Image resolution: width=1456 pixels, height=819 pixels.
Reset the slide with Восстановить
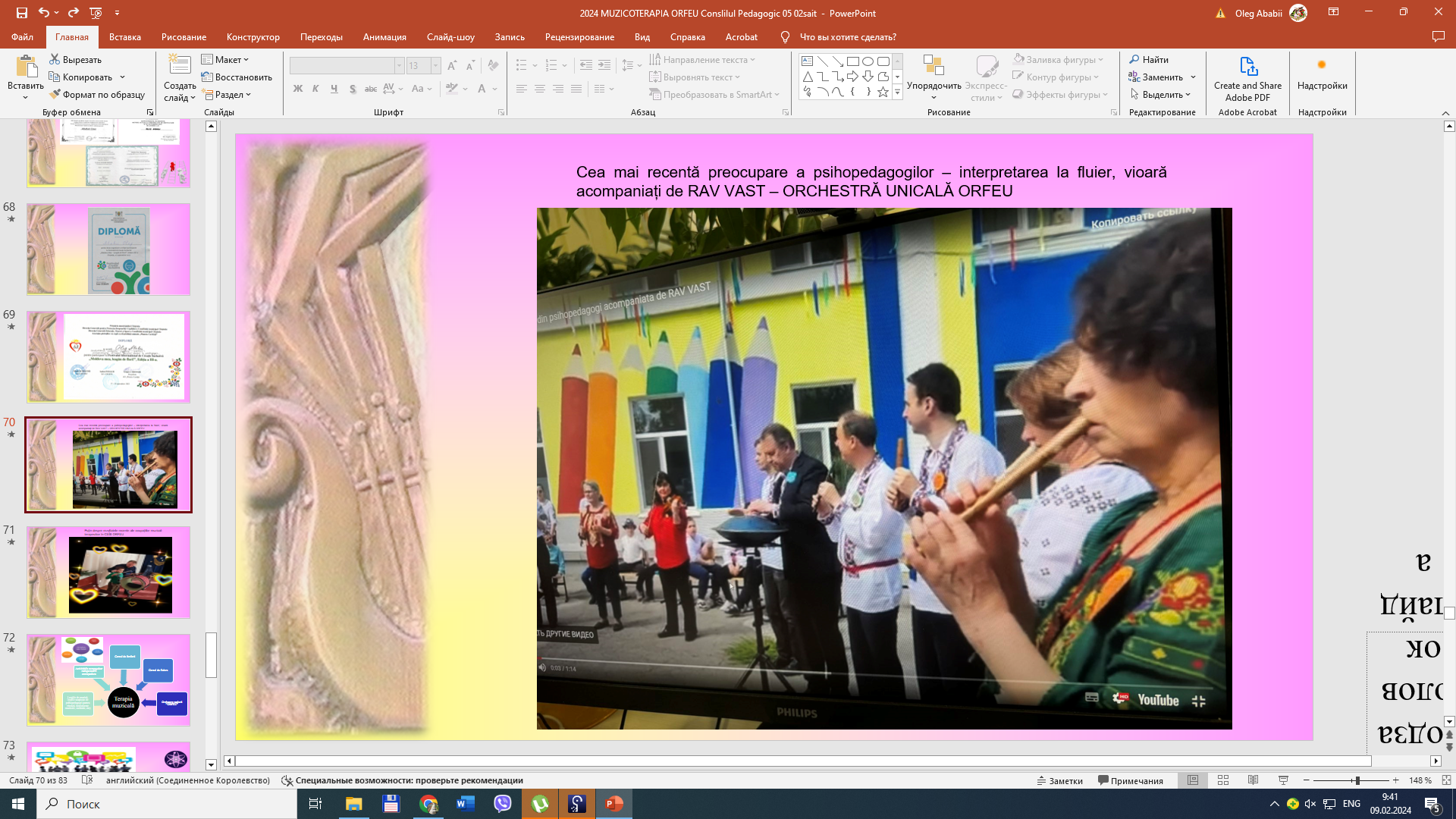click(x=237, y=77)
